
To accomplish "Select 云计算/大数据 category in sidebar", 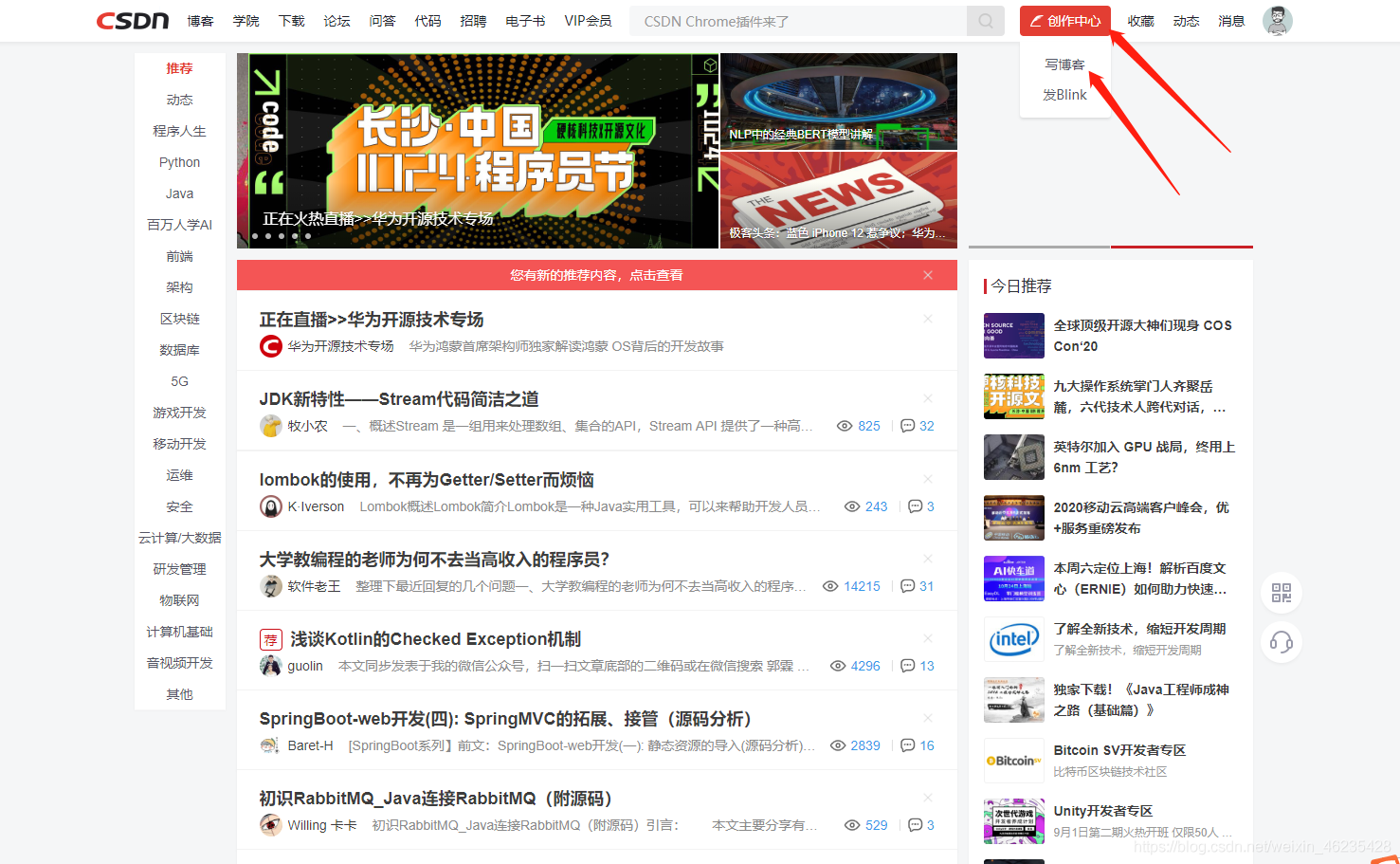I will point(179,538).
